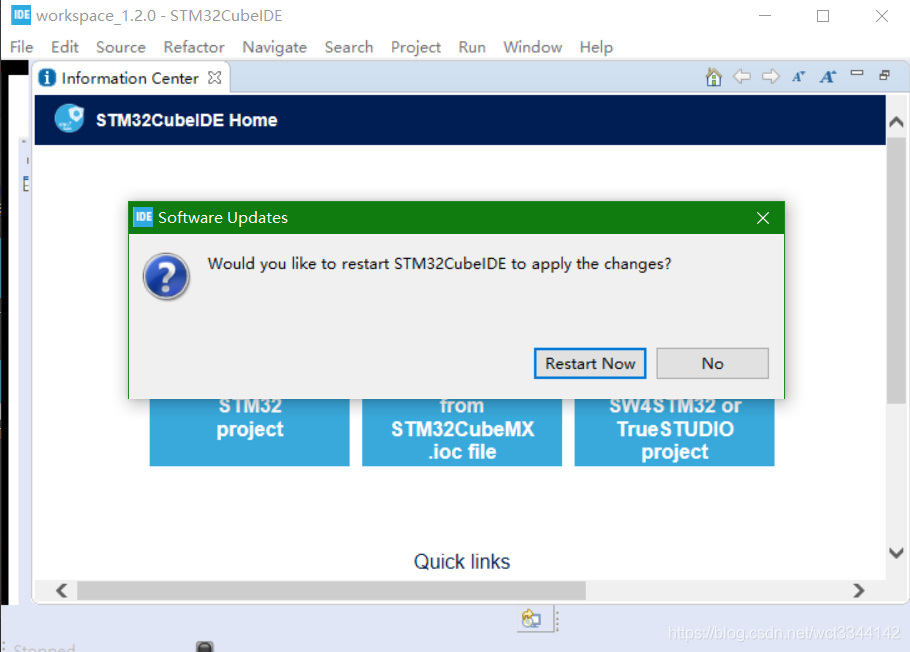This screenshot has width=910, height=652.
Task: Minimize the STM32CubeIDE window
Action: [x=765, y=16]
